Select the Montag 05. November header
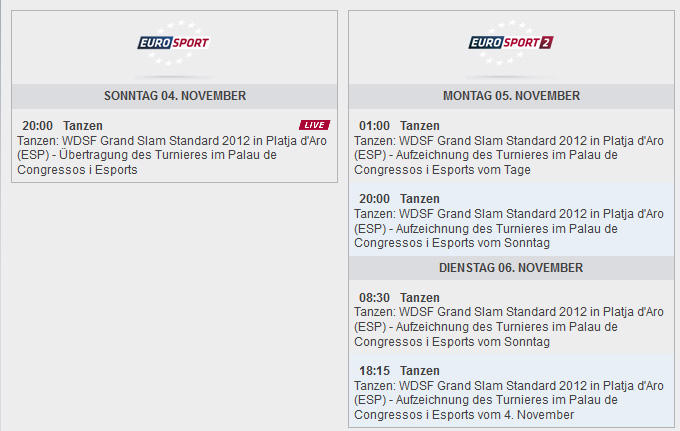The height and width of the screenshot is (431, 680). click(x=511, y=96)
